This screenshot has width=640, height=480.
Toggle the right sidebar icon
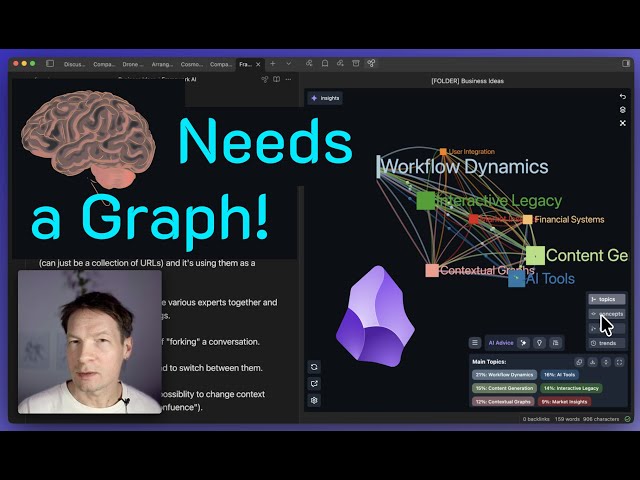(x=626, y=63)
